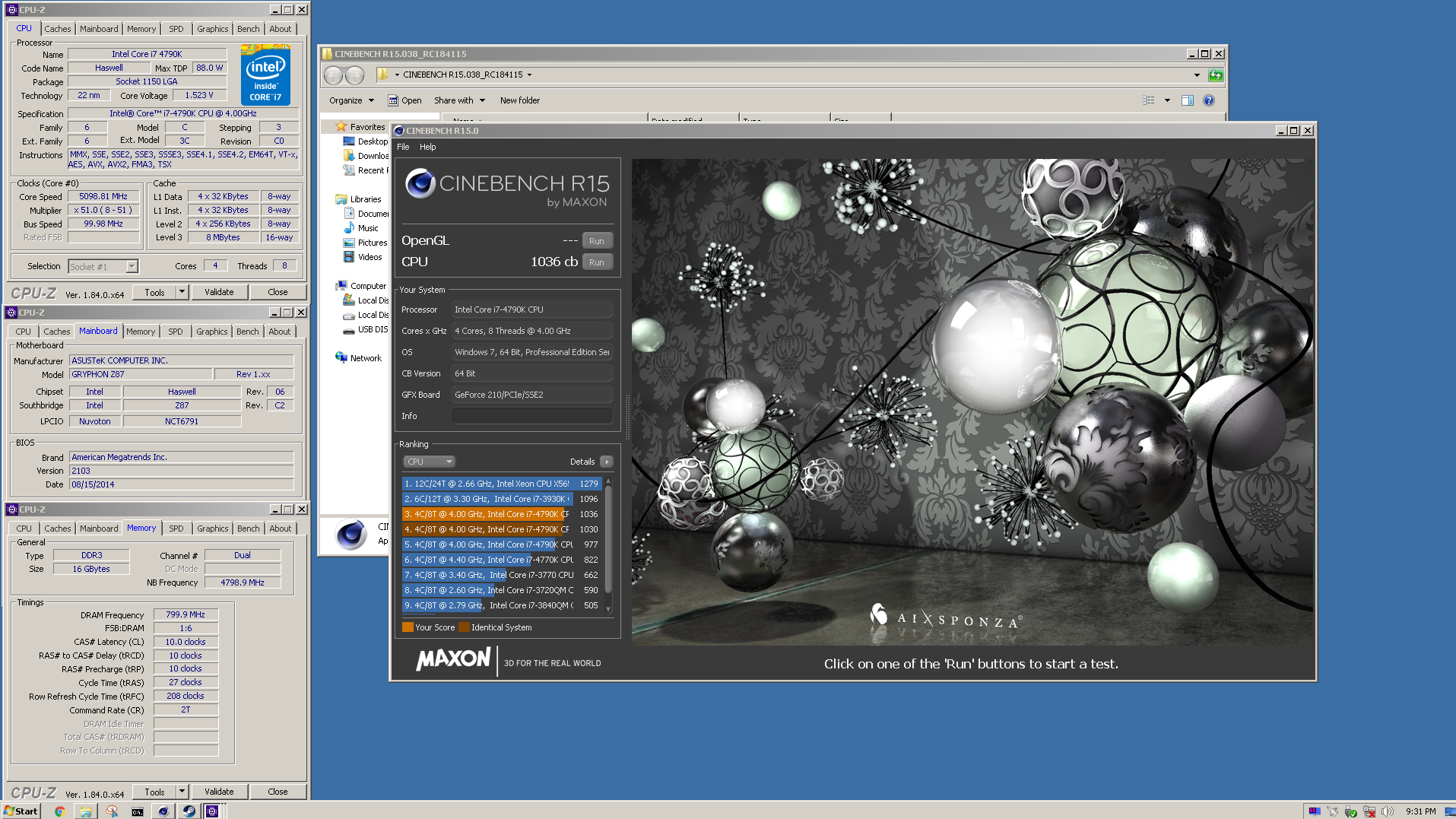This screenshot has height=819, width=1456.
Task: Open Windows Explorer from the taskbar
Action: click(86, 811)
